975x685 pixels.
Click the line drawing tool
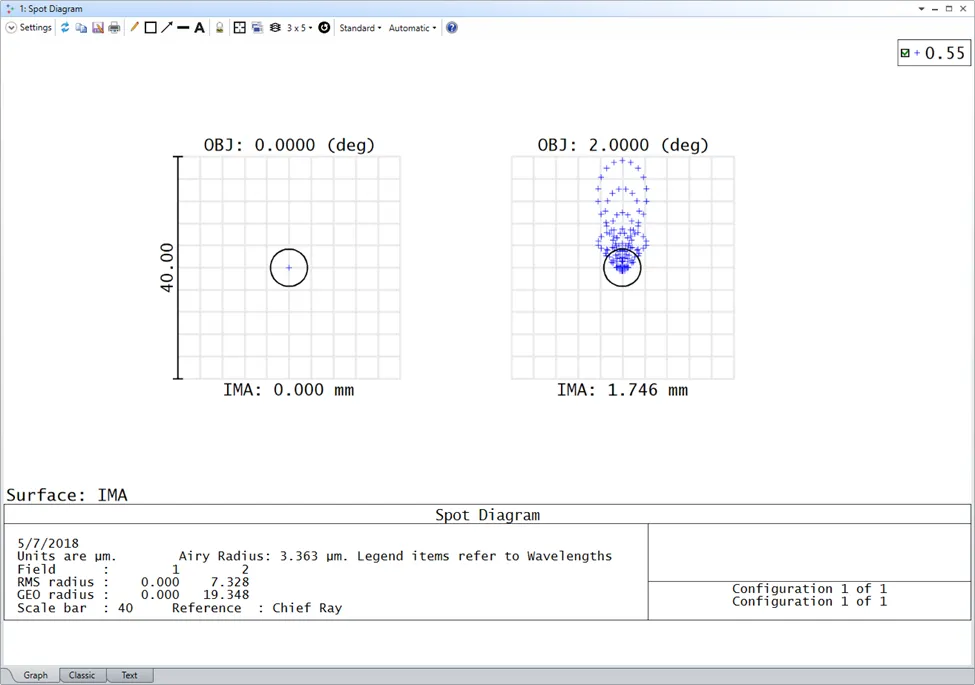tap(183, 28)
